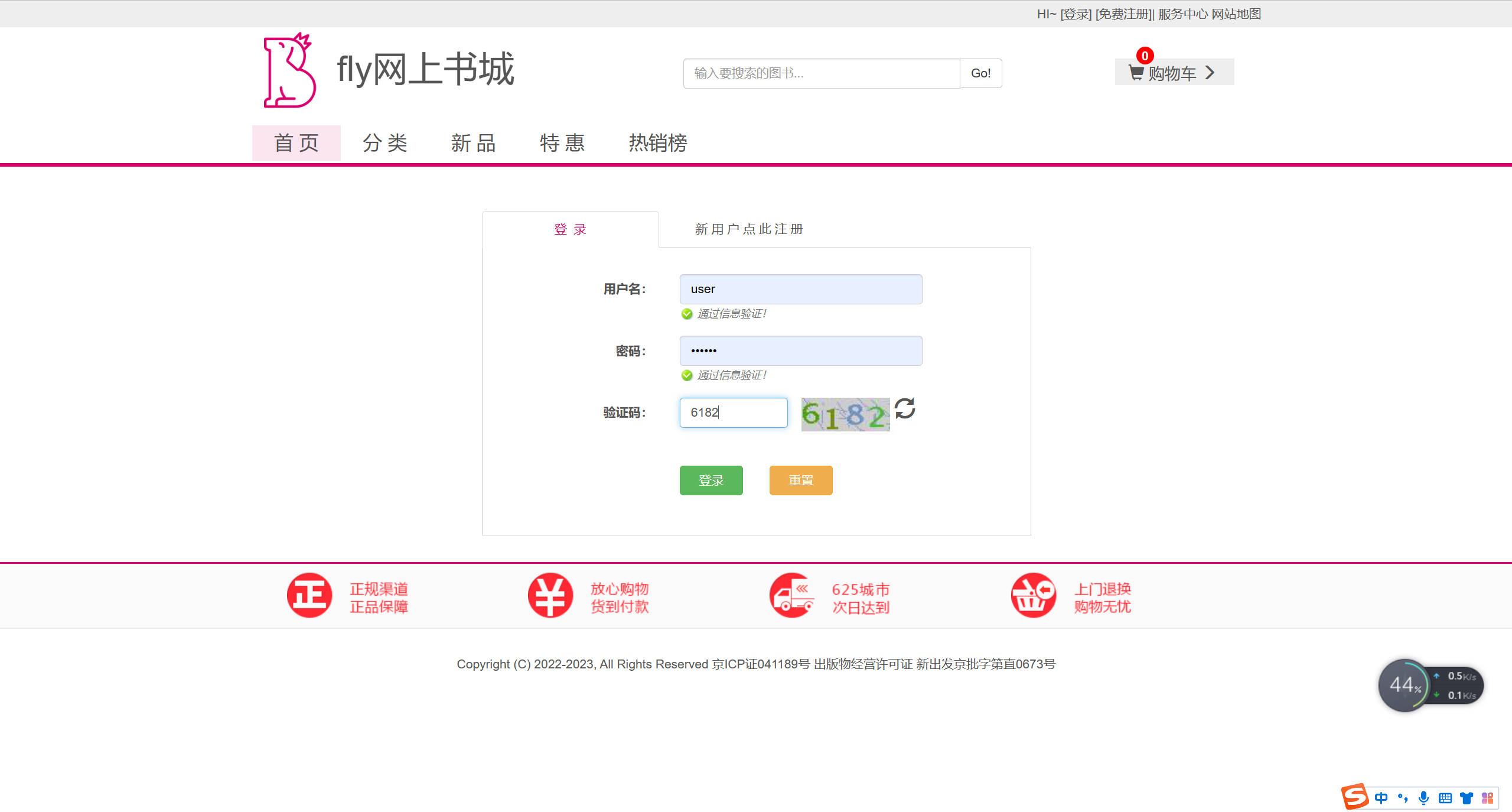This screenshot has width=1512, height=812.
Task: Toggle punctuation mode in Sogou bar
Action: (1403, 798)
